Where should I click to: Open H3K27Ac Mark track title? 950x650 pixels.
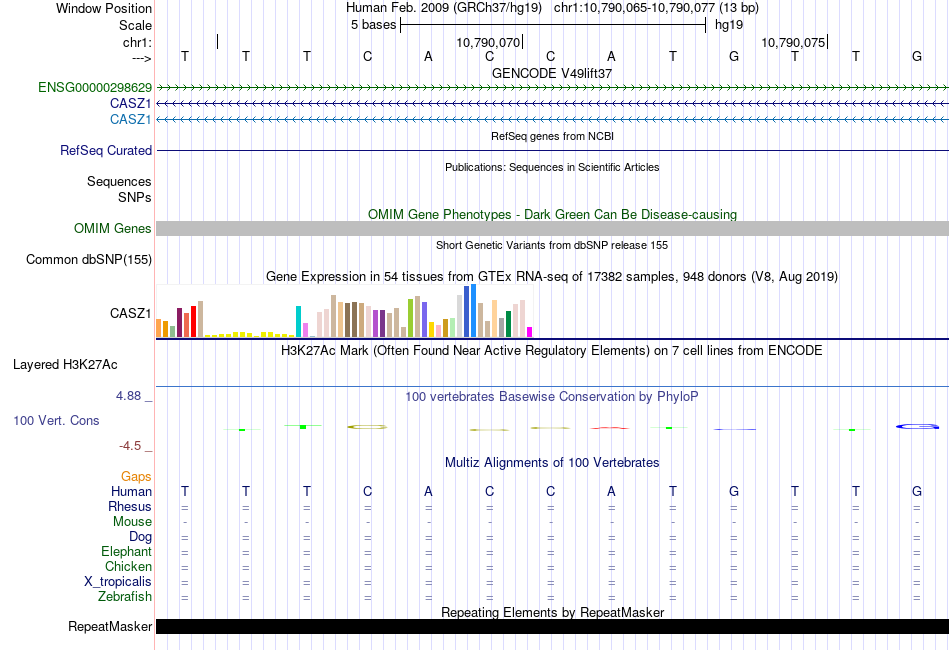[x=552, y=351]
